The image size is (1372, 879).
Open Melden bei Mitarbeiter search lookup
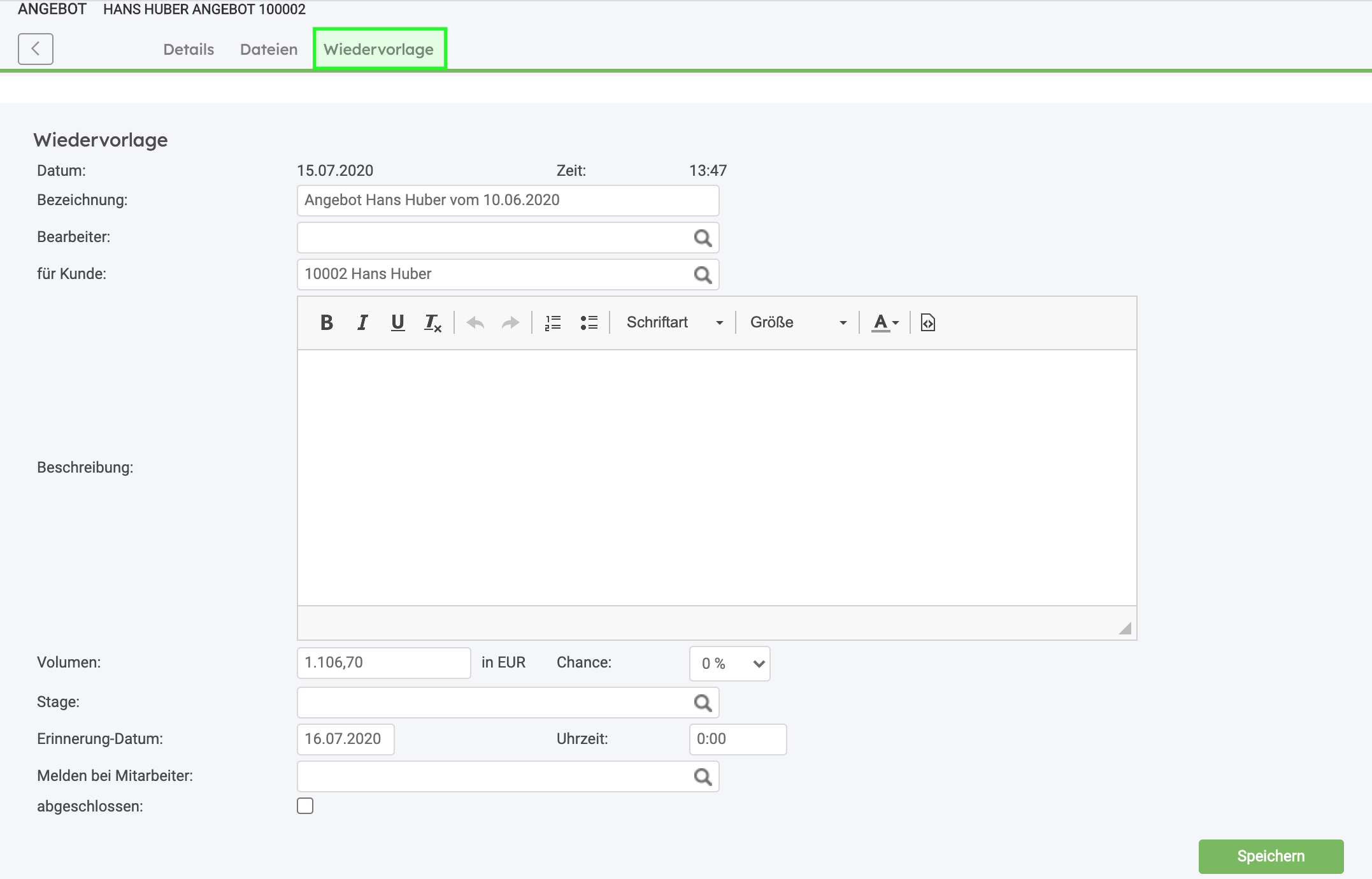pos(703,777)
